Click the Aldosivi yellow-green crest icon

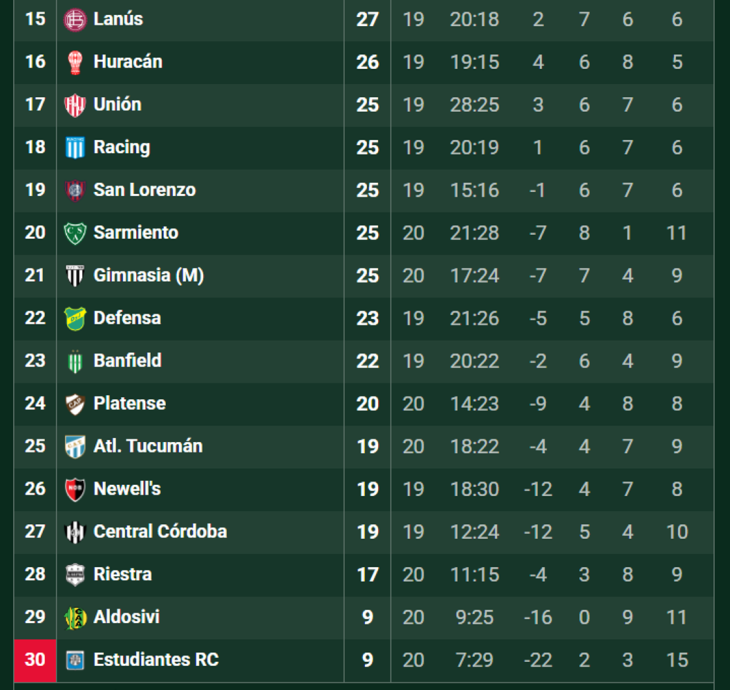[x=75, y=618]
